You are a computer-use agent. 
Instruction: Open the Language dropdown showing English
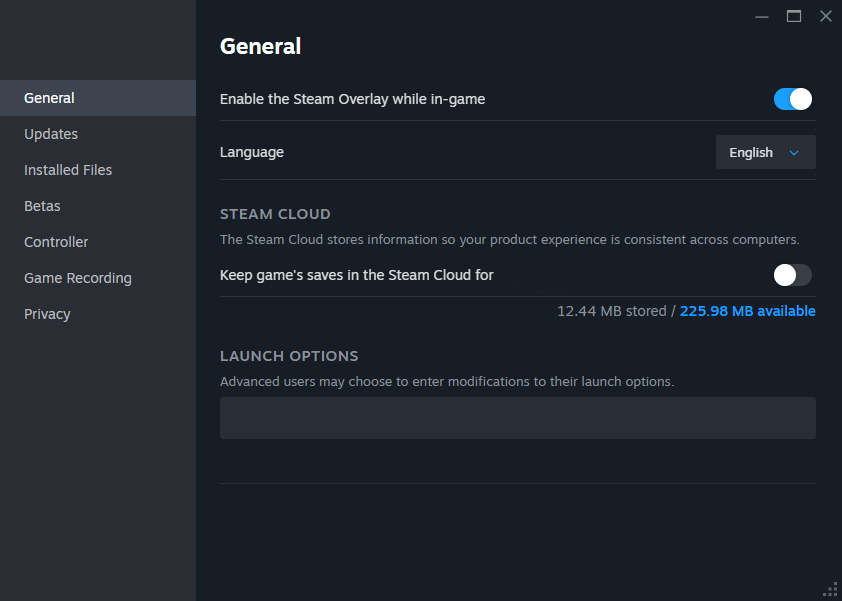tap(765, 153)
